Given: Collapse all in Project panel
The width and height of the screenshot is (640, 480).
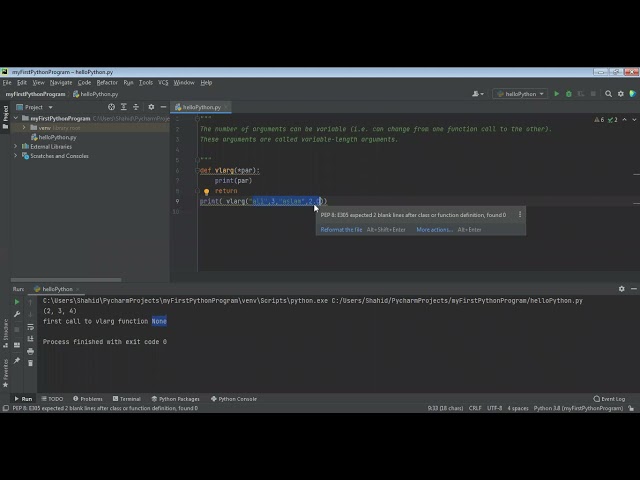Looking at the screenshot, I should coord(136,107).
